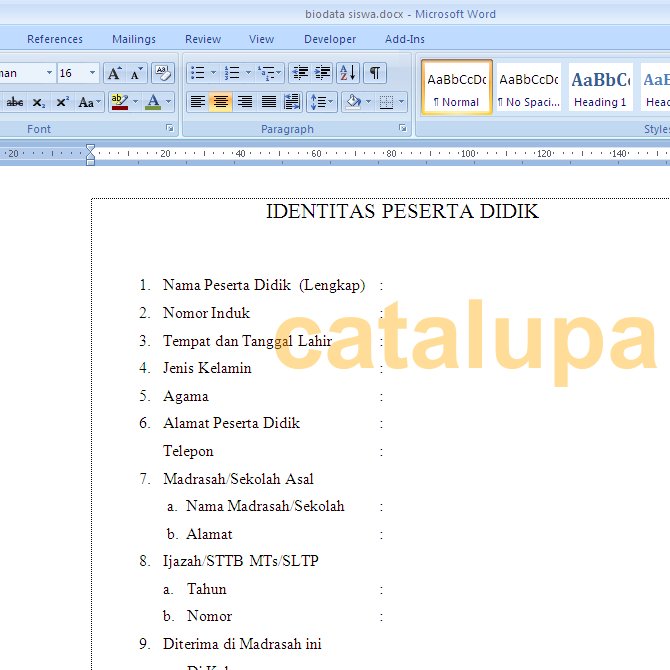This screenshot has height=670, width=670.
Task: Click the Bullets list button
Action: (x=198, y=73)
